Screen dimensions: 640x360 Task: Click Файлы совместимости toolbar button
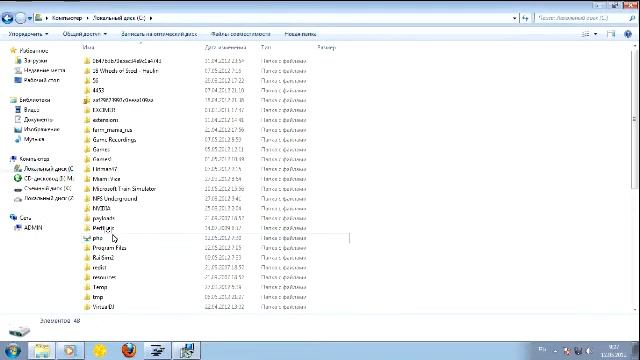pyautogui.click(x=240, y=34)
